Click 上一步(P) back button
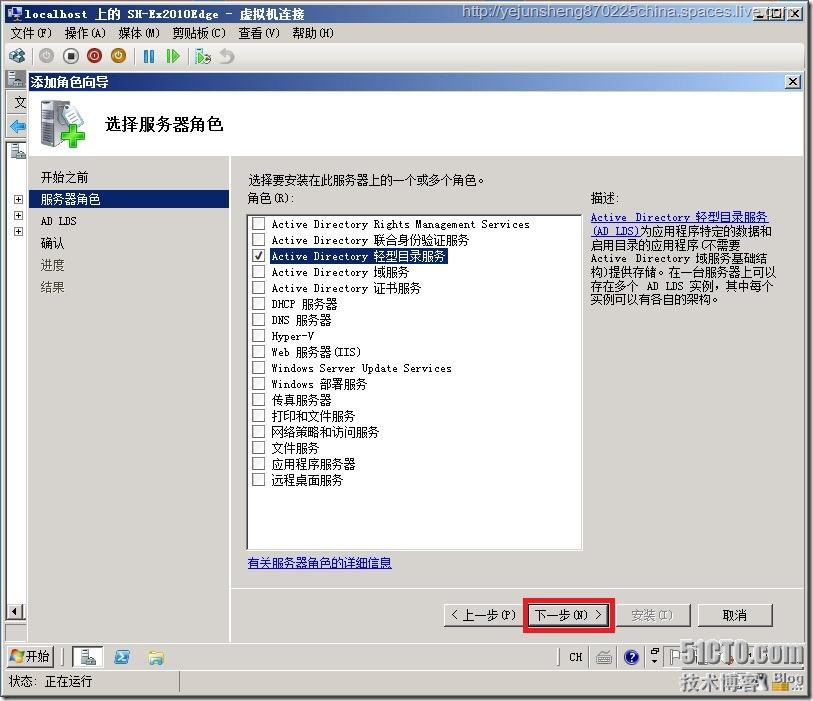The height and width of the screenshot is (701, 813). pos(483,615)
